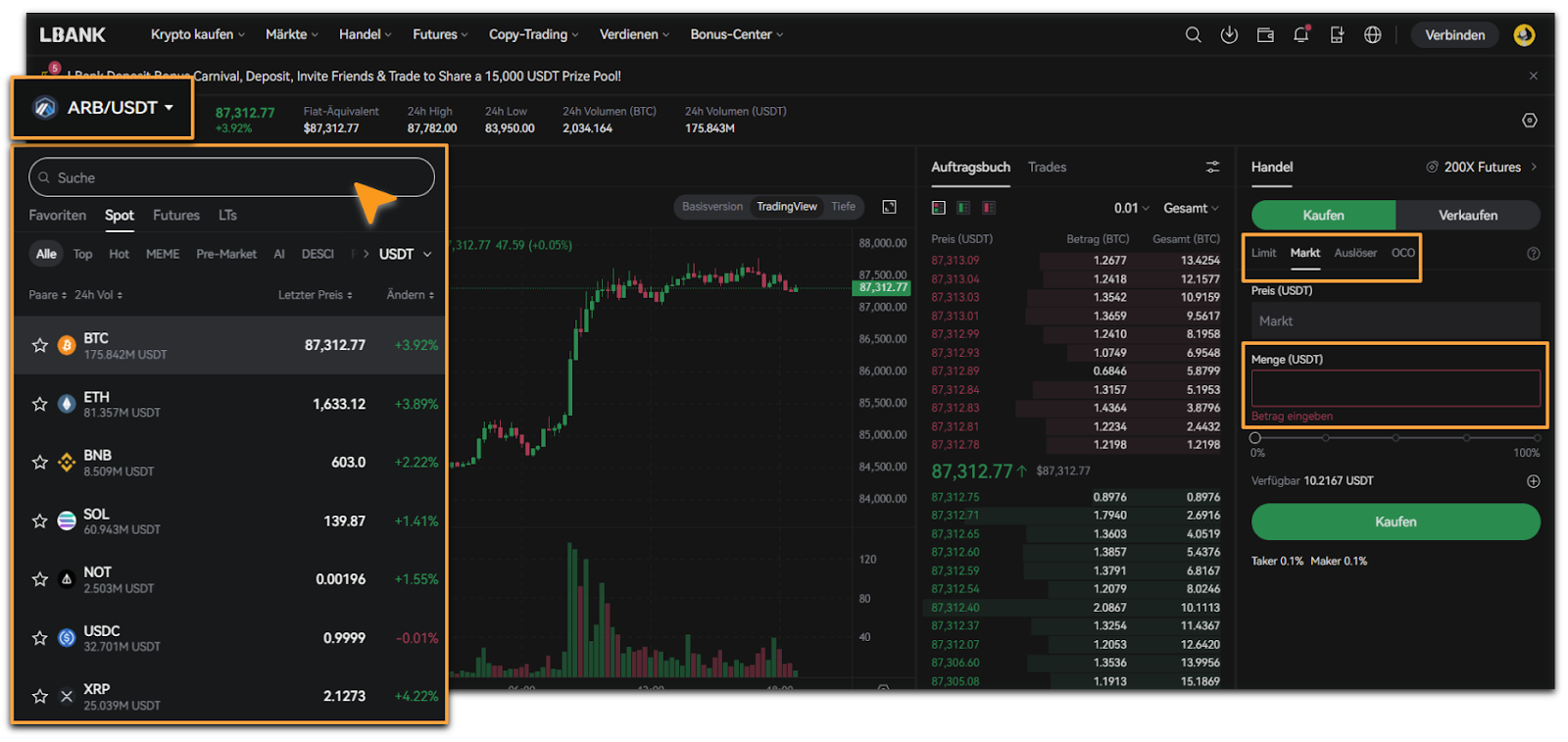Viewport: 1568px width, 742px height.
Task: Expand the Krypto kaufen menu
Action: click(198, 34)
